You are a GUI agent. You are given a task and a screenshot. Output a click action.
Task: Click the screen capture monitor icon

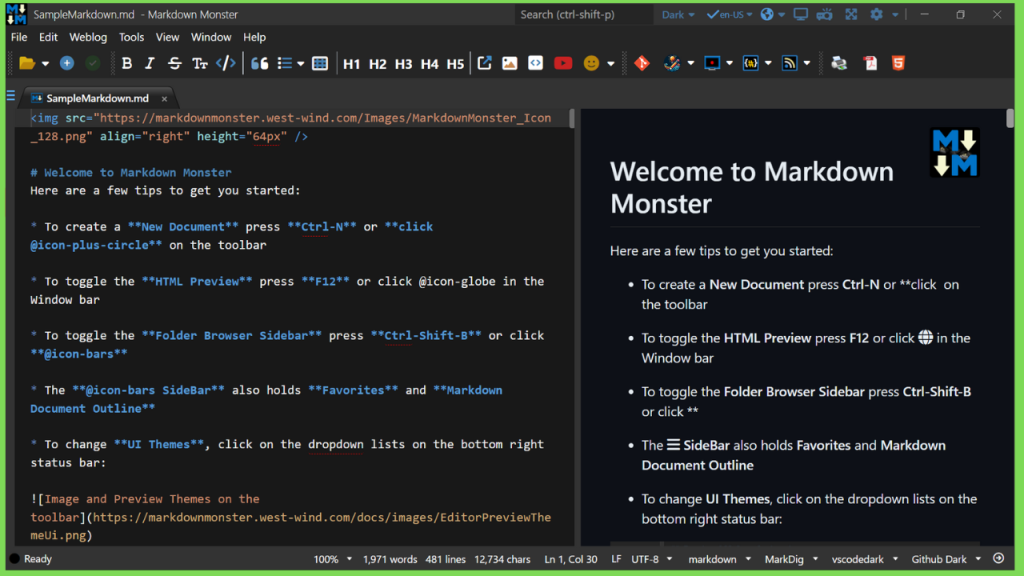pyautogui.click(x=712, y=63)
